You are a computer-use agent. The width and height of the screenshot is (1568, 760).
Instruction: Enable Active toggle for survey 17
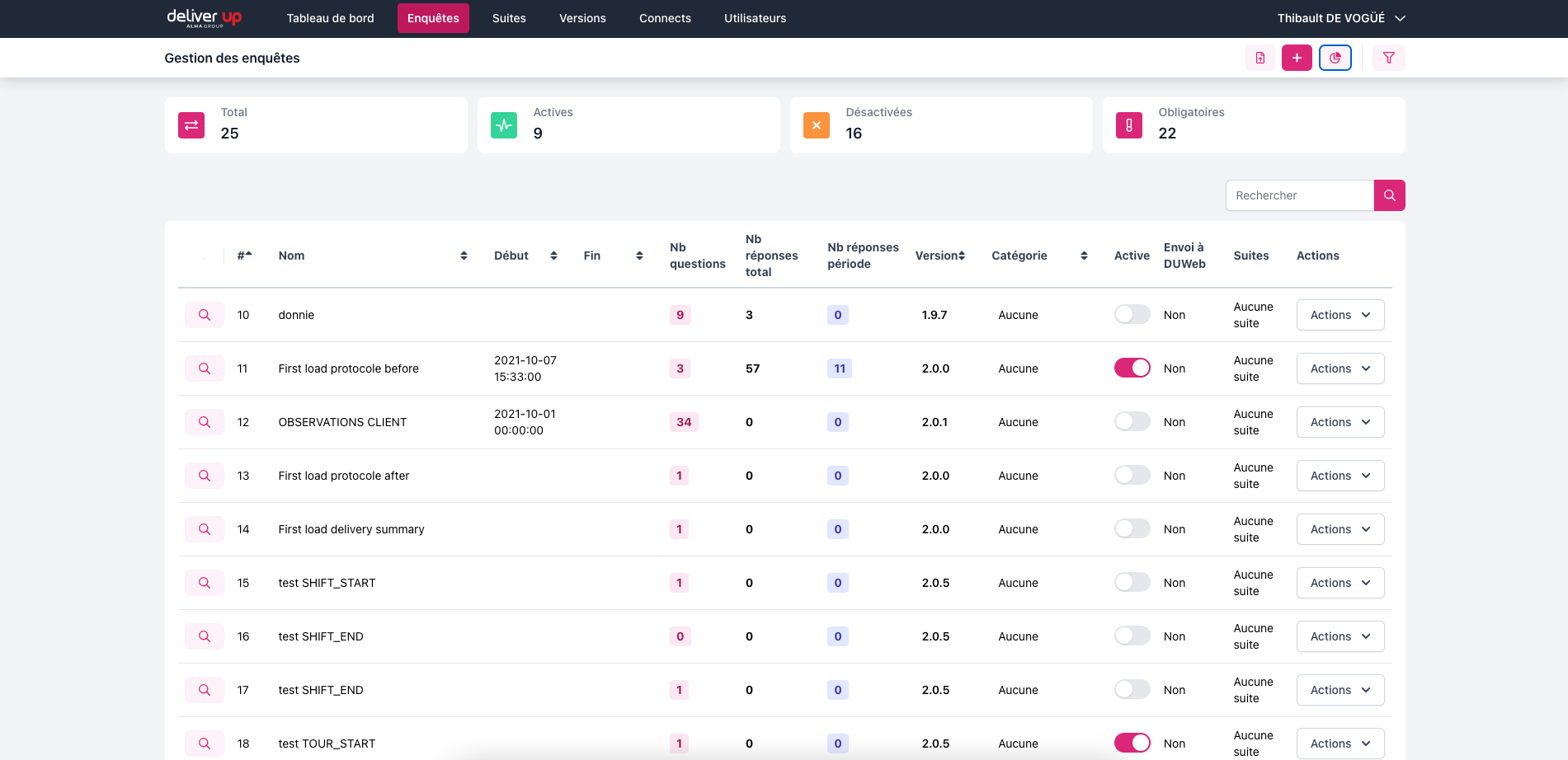coord(1132,689)
